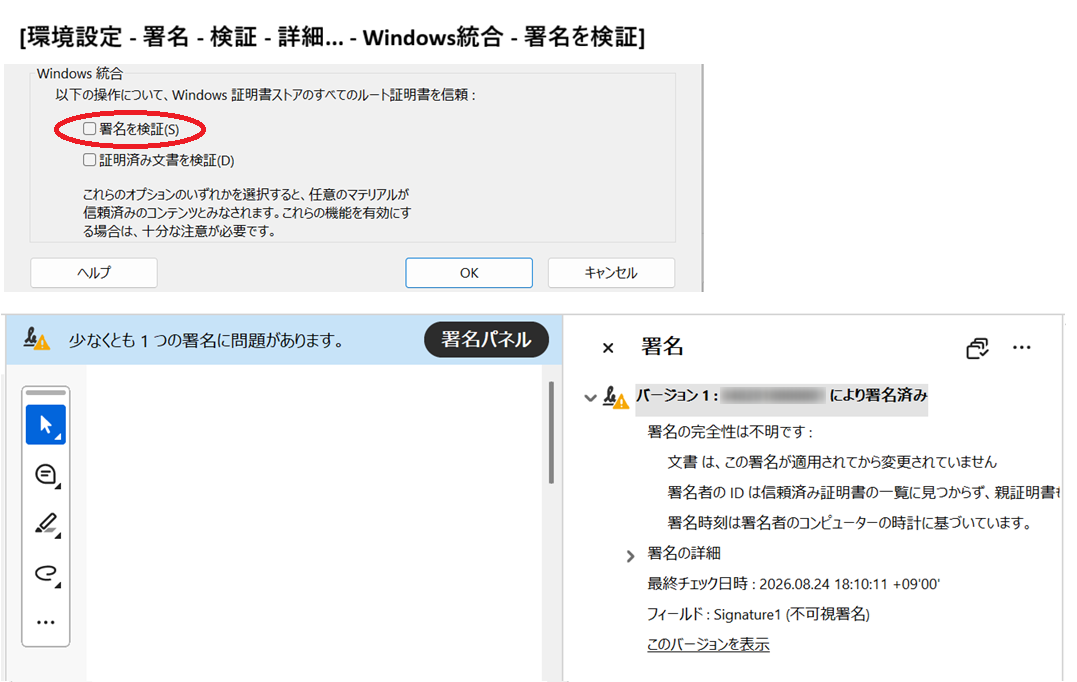
Task: Select the 最終チェック日時 line
Action: pyautogui.click(x=793, y=584)
